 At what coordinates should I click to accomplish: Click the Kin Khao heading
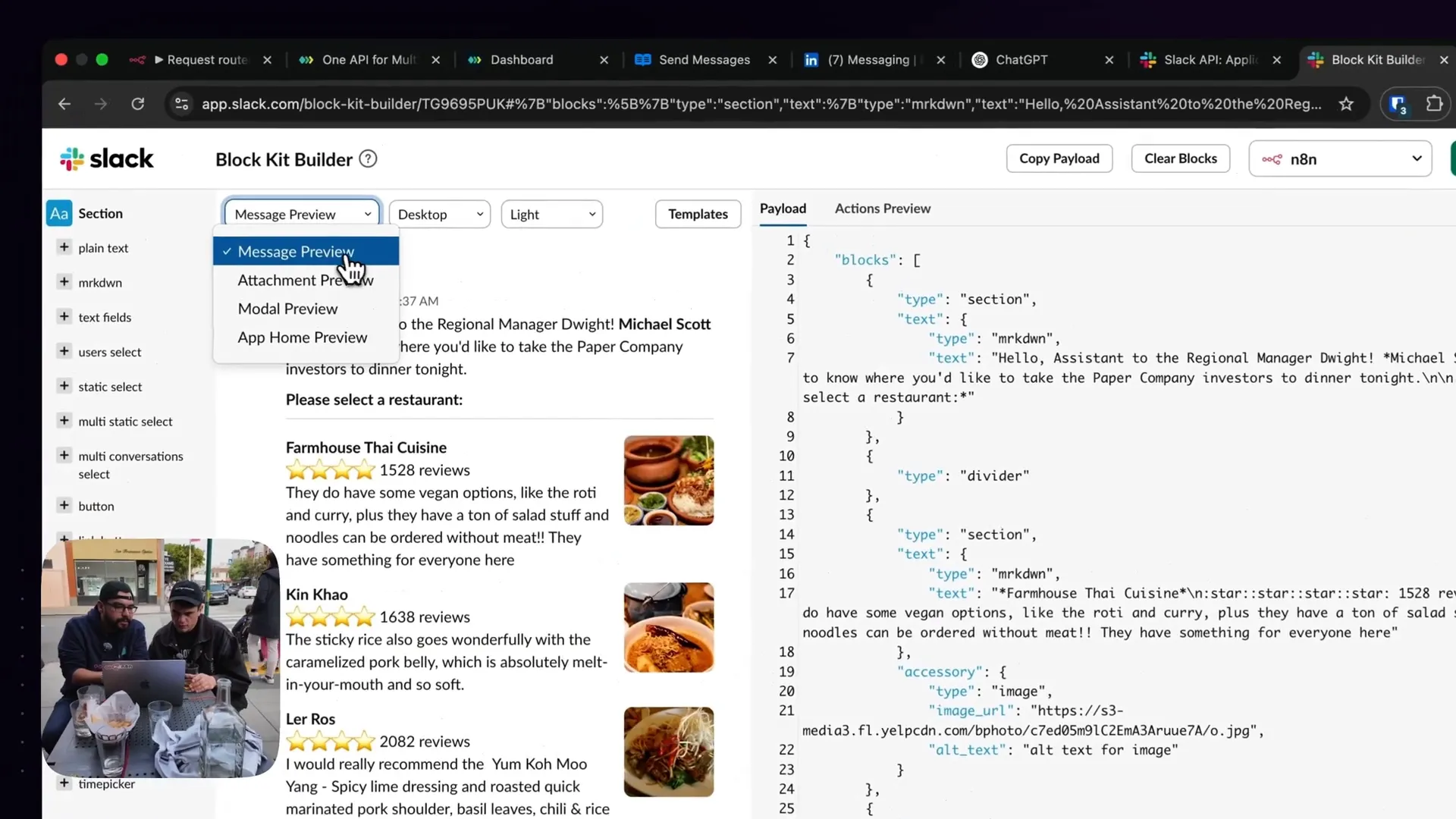(317, 595)
